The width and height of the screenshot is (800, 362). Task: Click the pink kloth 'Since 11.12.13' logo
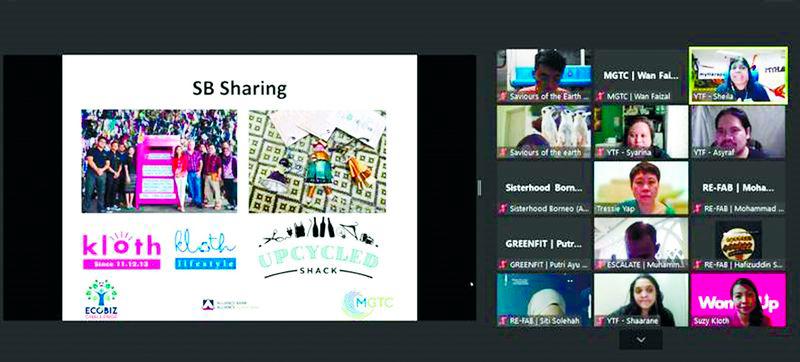pyautogui.click(x=122, y=250)
